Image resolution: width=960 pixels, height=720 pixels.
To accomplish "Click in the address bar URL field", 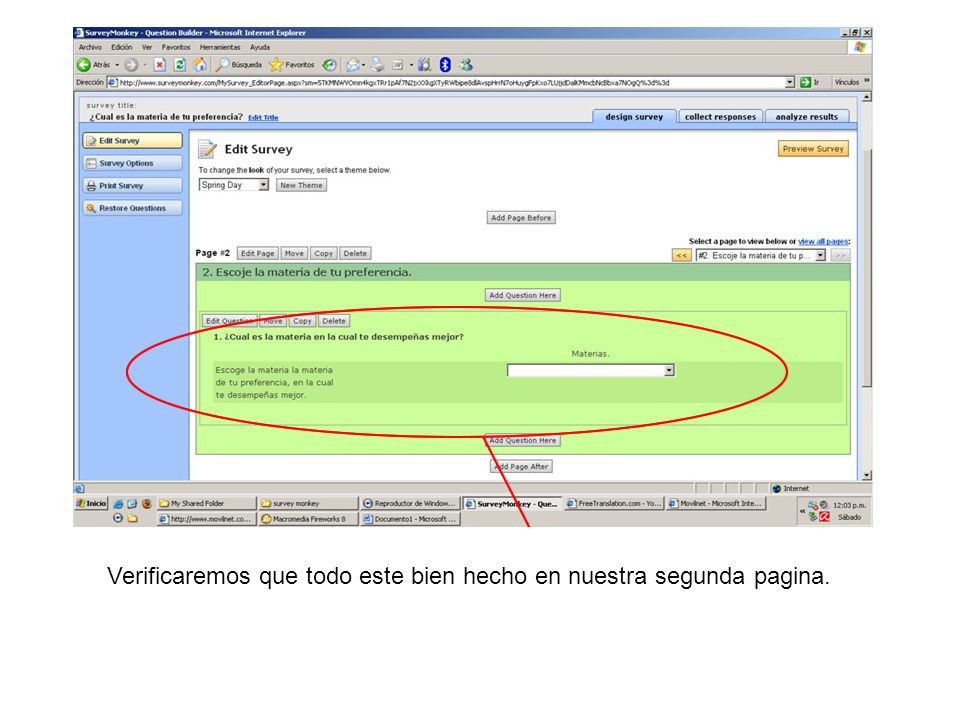I will (450, 82).
